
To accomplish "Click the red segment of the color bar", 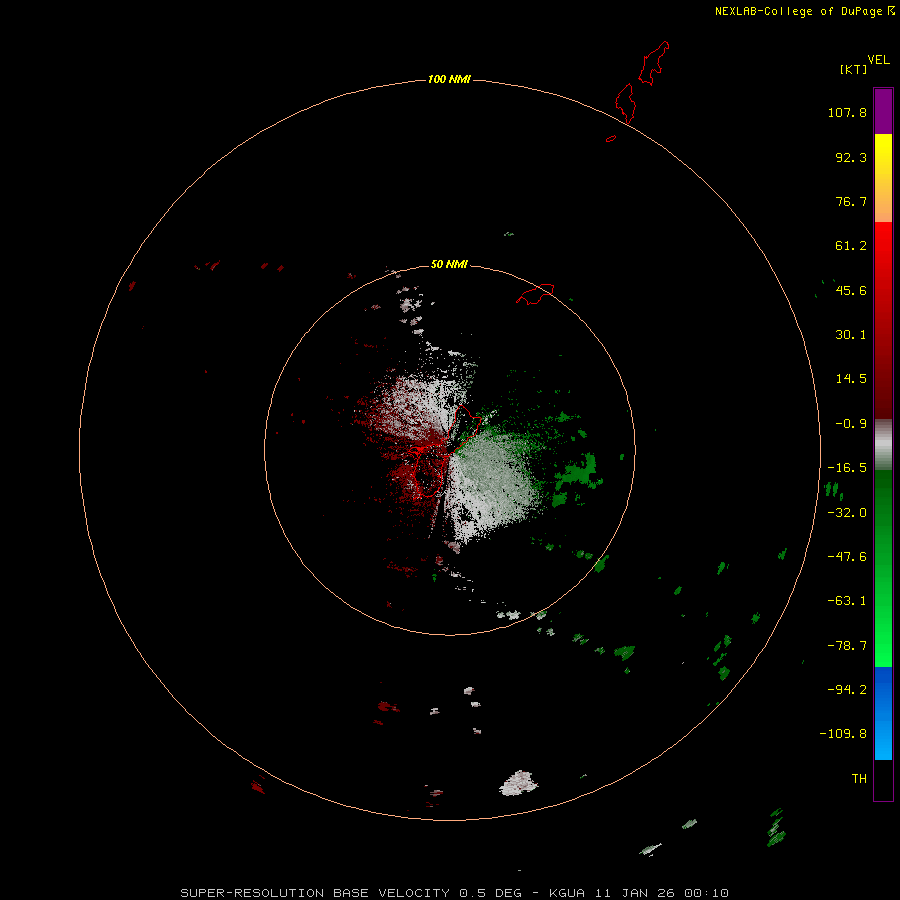I will [x=883, y=320].
